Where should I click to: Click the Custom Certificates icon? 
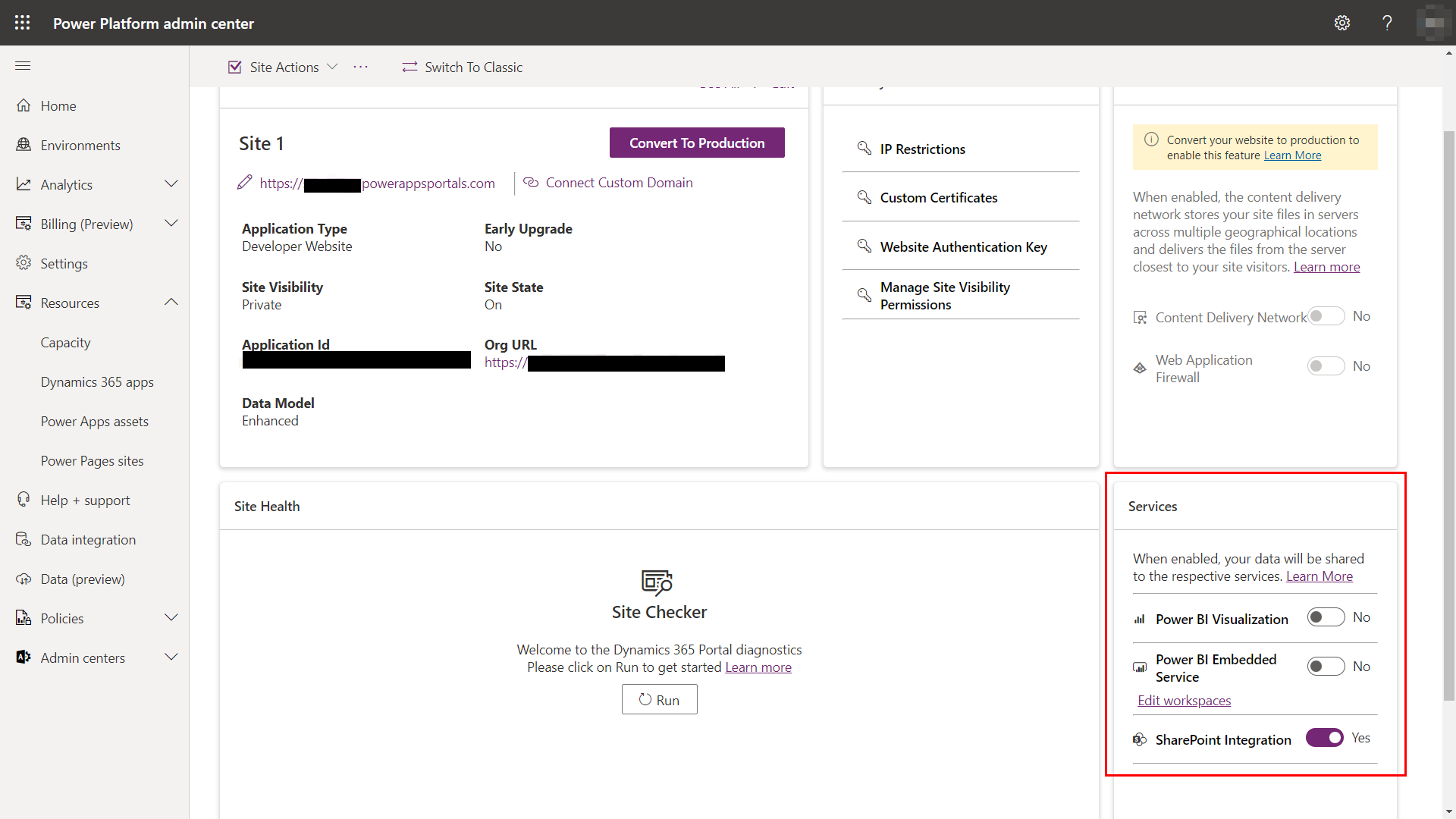[862, 197]
